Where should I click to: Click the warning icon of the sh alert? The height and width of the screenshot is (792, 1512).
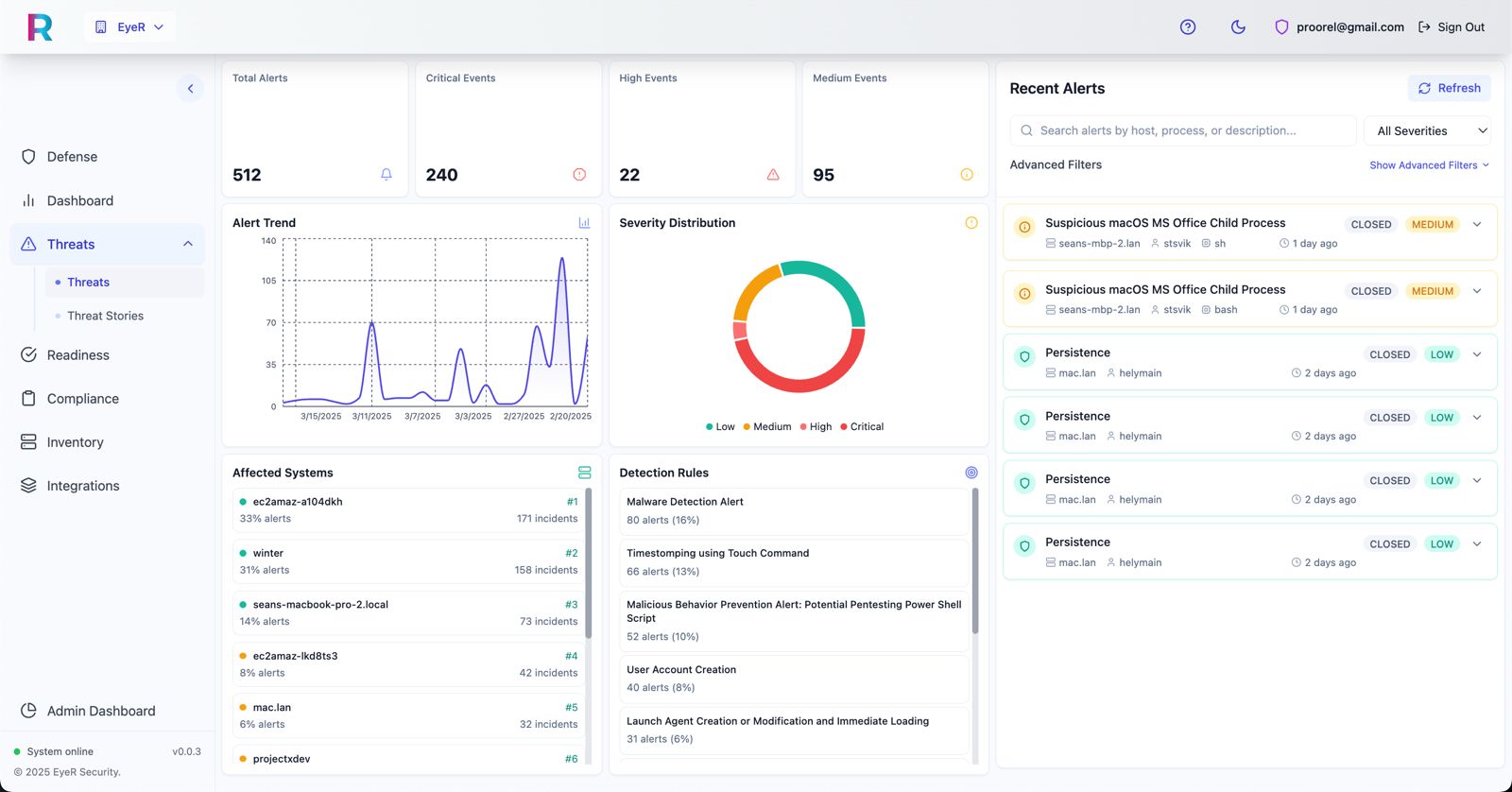pos(1024,227)
